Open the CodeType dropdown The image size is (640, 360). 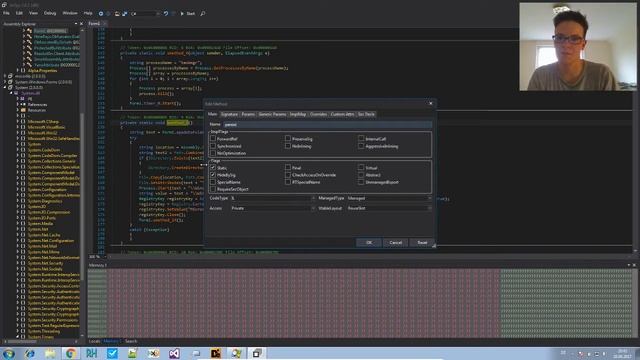273,198
